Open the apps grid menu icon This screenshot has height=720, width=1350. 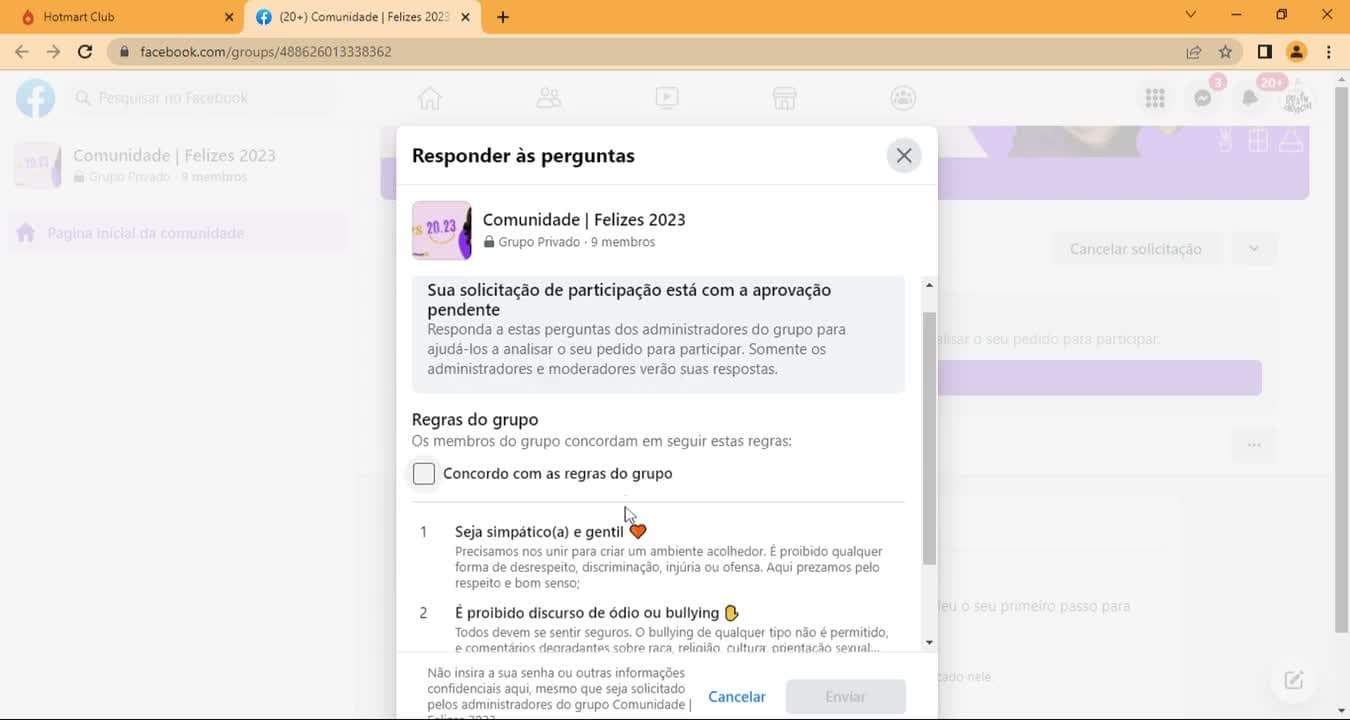pos(1155,98)
